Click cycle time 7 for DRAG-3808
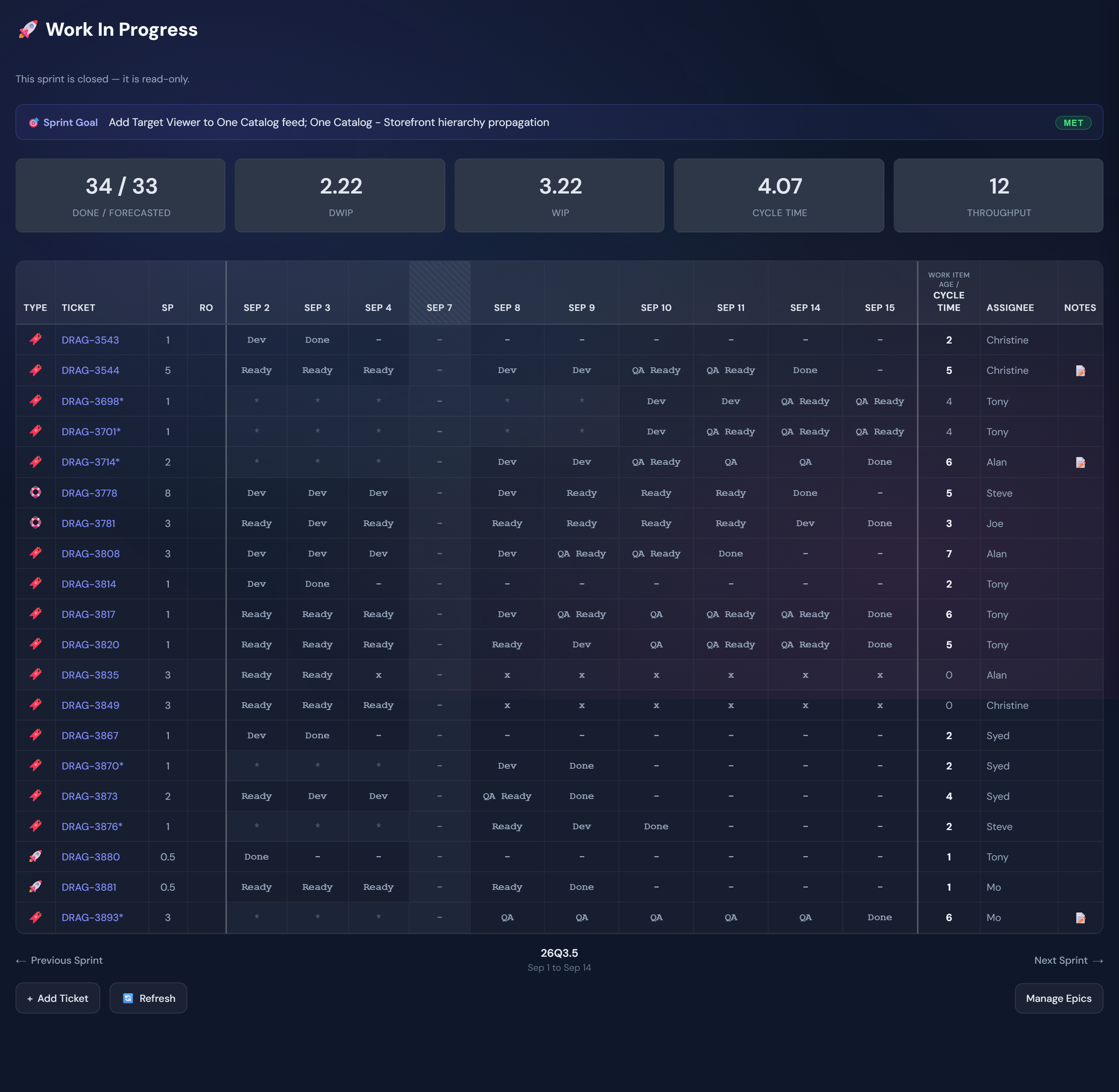This screenshot has width=1119, height=1092. (949, 553)
